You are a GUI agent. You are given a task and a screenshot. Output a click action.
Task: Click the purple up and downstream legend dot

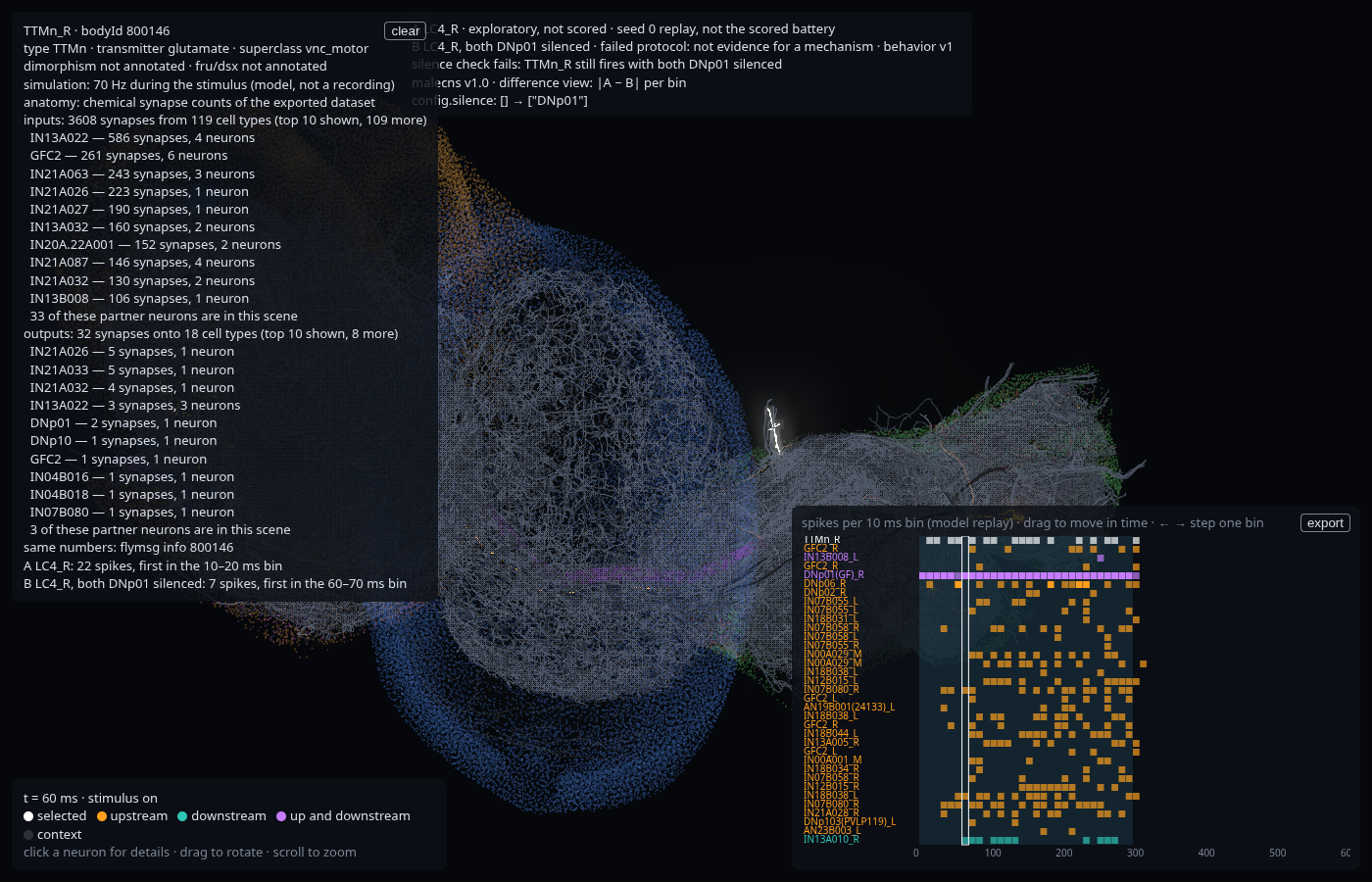[281, 816]
